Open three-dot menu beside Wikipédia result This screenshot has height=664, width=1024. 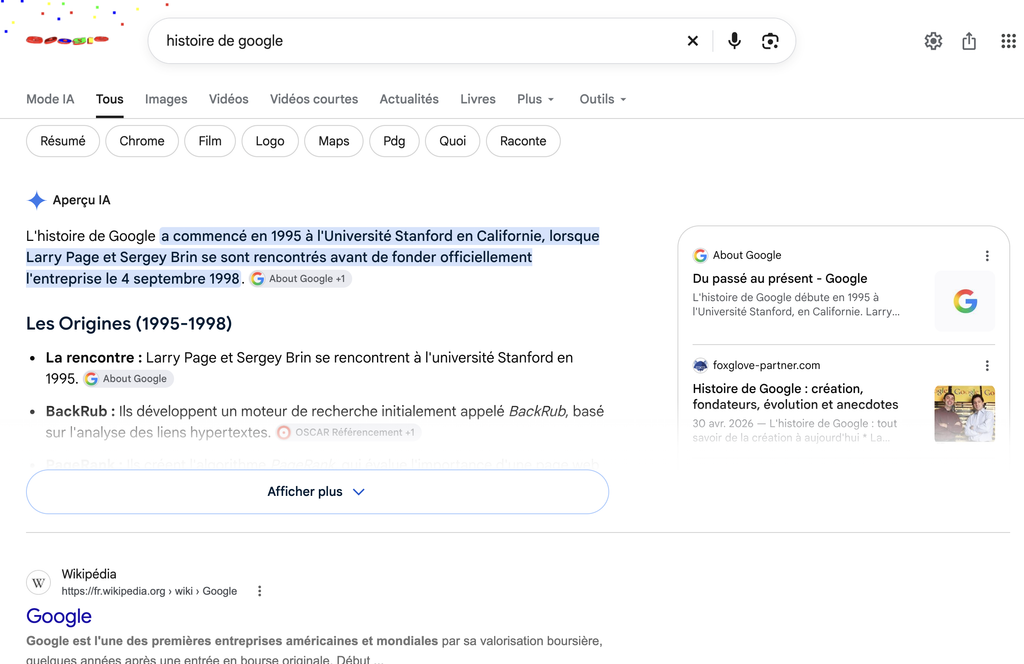(259, 591)
